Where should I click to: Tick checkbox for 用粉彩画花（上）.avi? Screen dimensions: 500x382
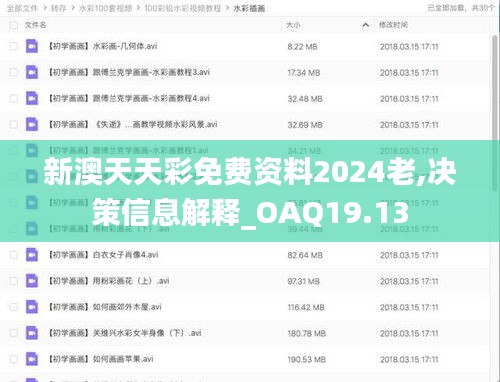(13, 281)
